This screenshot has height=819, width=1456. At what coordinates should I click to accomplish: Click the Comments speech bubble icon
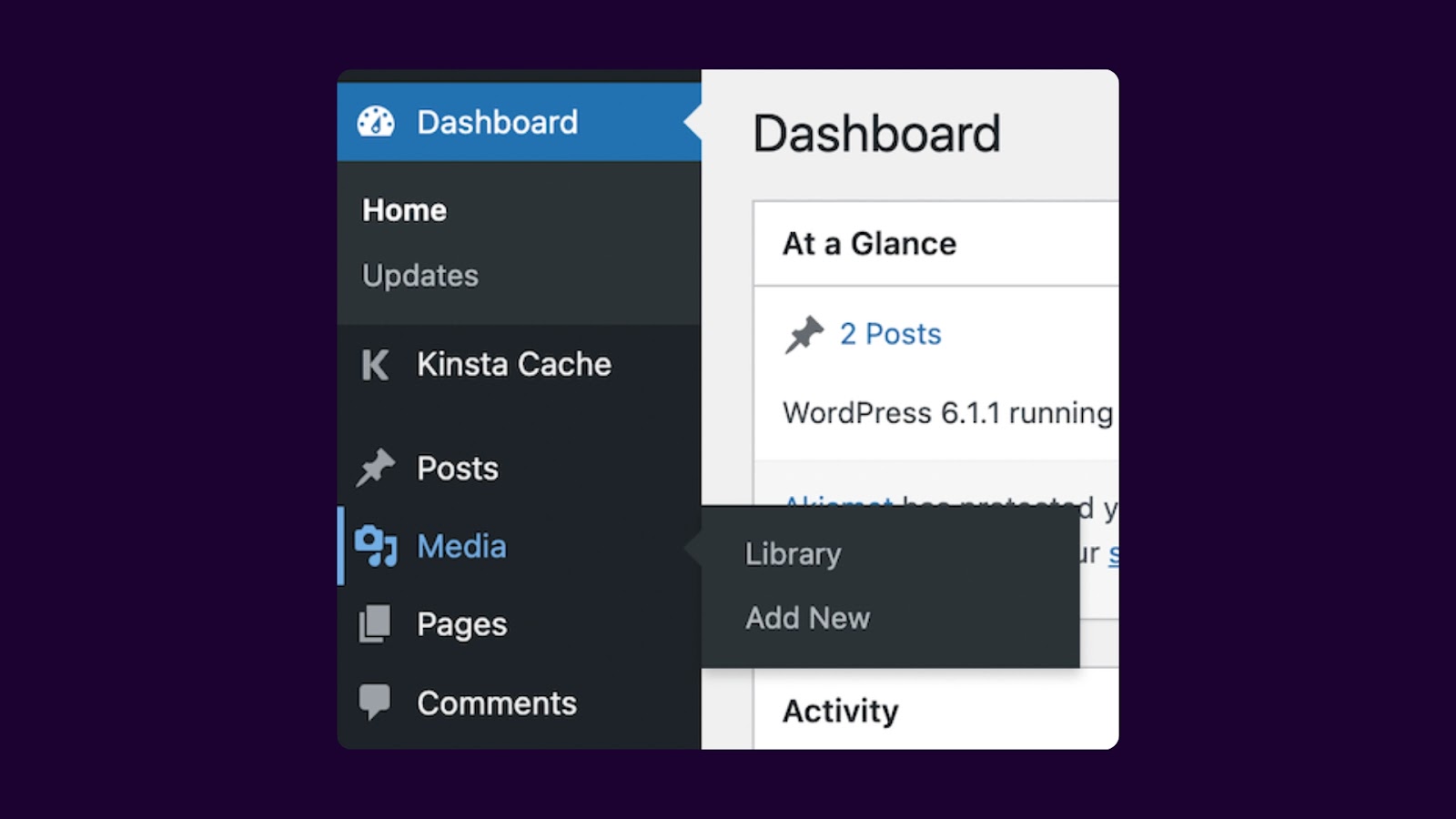pos(374,702)
